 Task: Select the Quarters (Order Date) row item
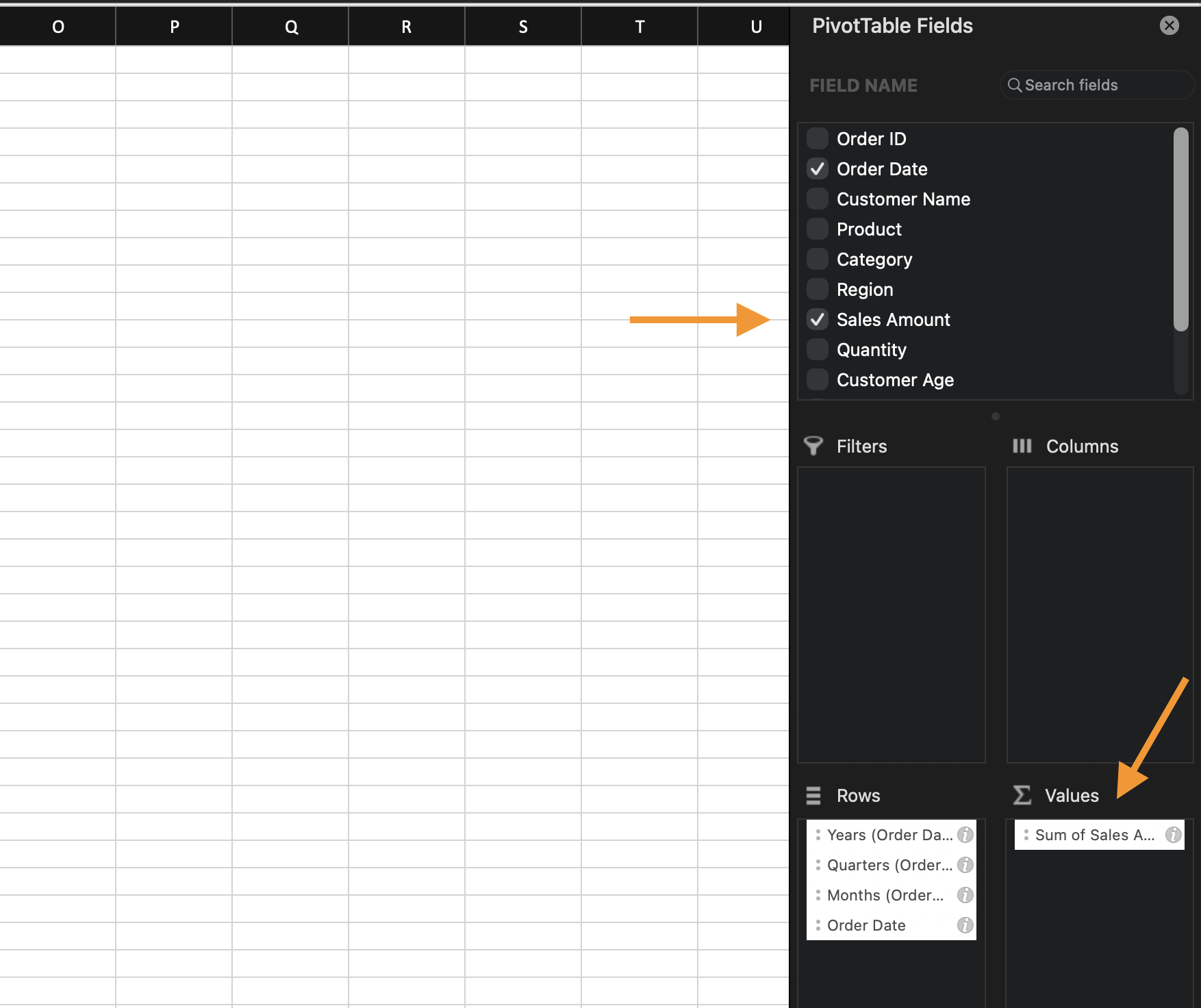click(889, 865)
